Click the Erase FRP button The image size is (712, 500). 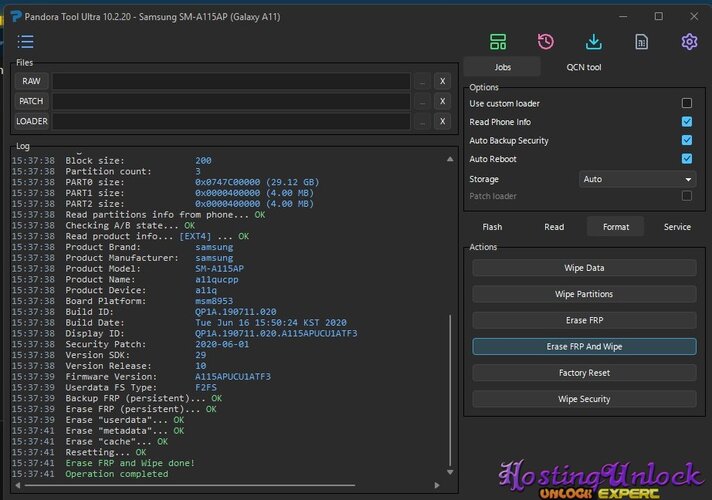(584, 321)
